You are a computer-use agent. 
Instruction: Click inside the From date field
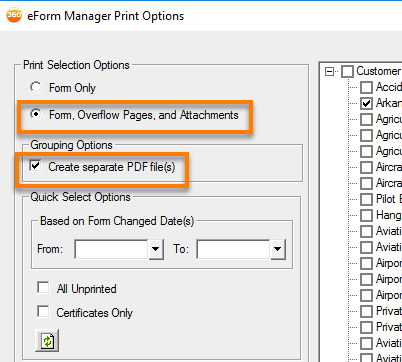(x=111, y=249)
